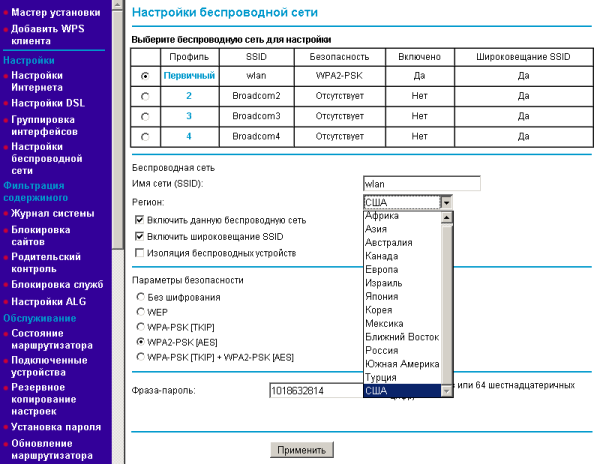Open profile 3 link

point(189,116)
